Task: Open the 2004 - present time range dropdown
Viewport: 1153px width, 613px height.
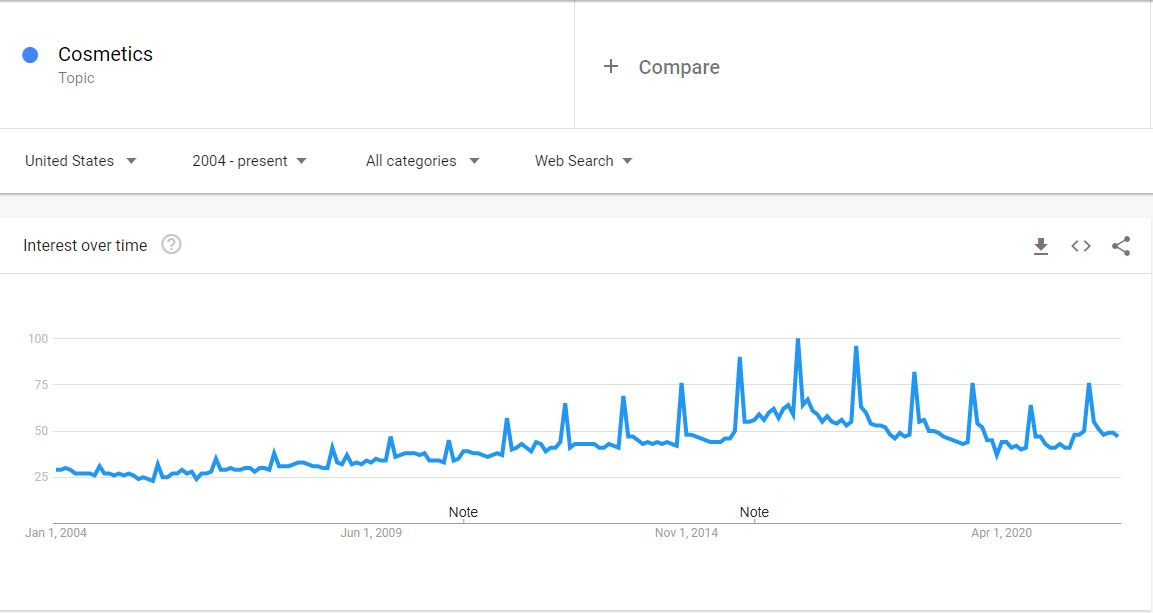Action: pos(249,161)
